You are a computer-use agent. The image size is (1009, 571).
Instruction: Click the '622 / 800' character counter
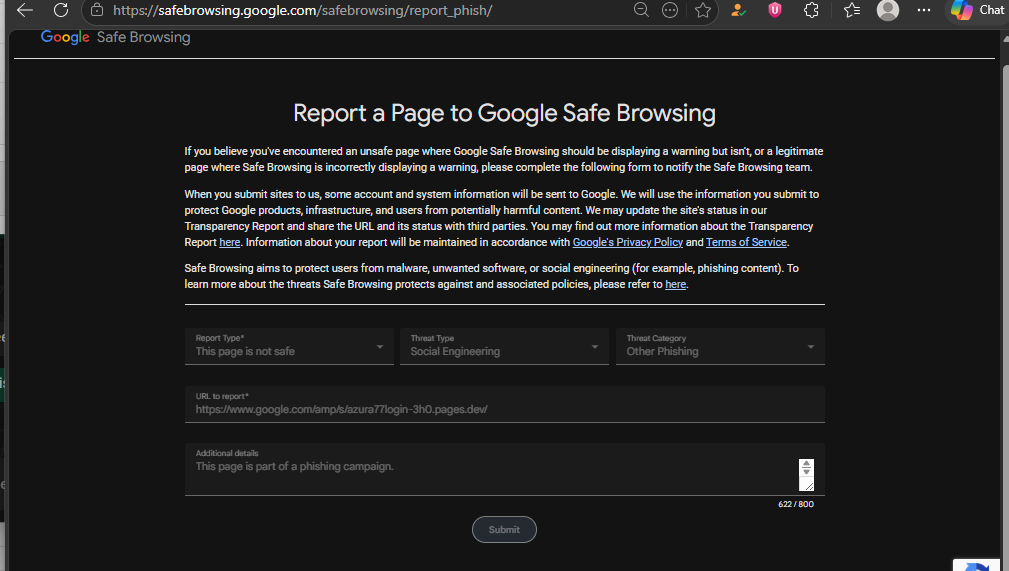[x=796, y=505]
